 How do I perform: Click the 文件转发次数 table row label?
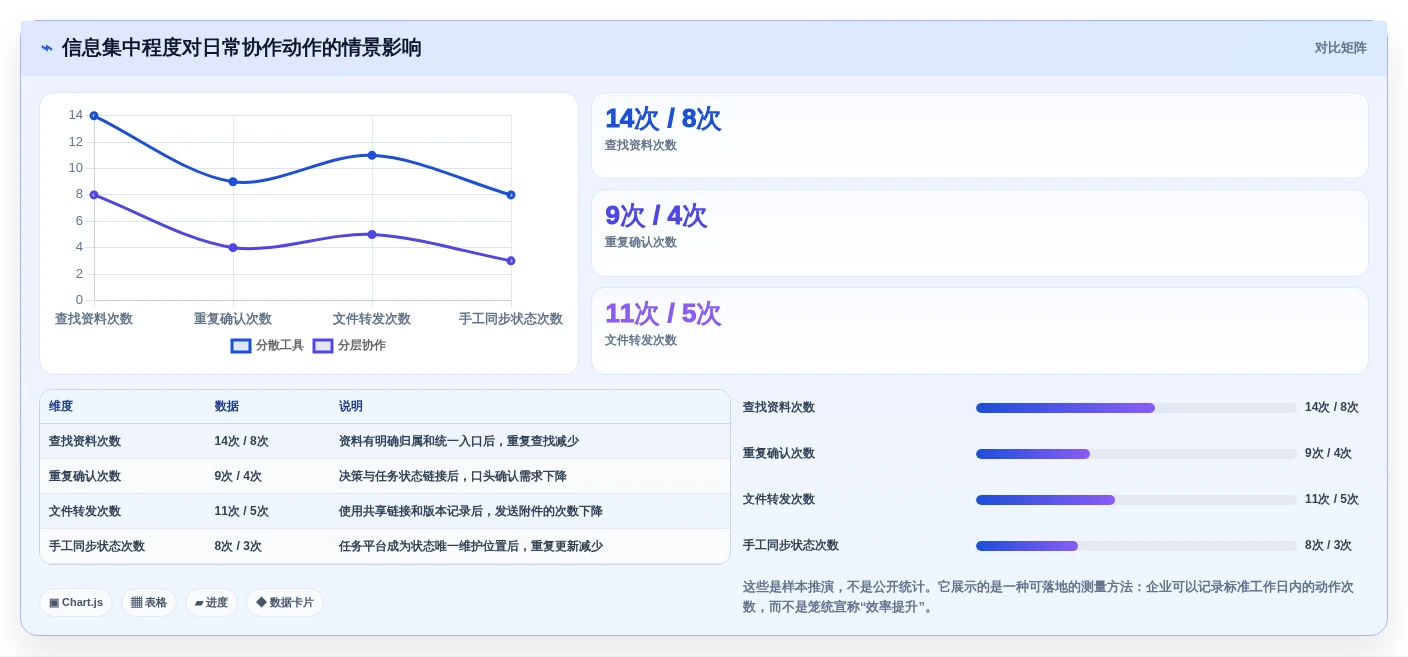(85, 511)
